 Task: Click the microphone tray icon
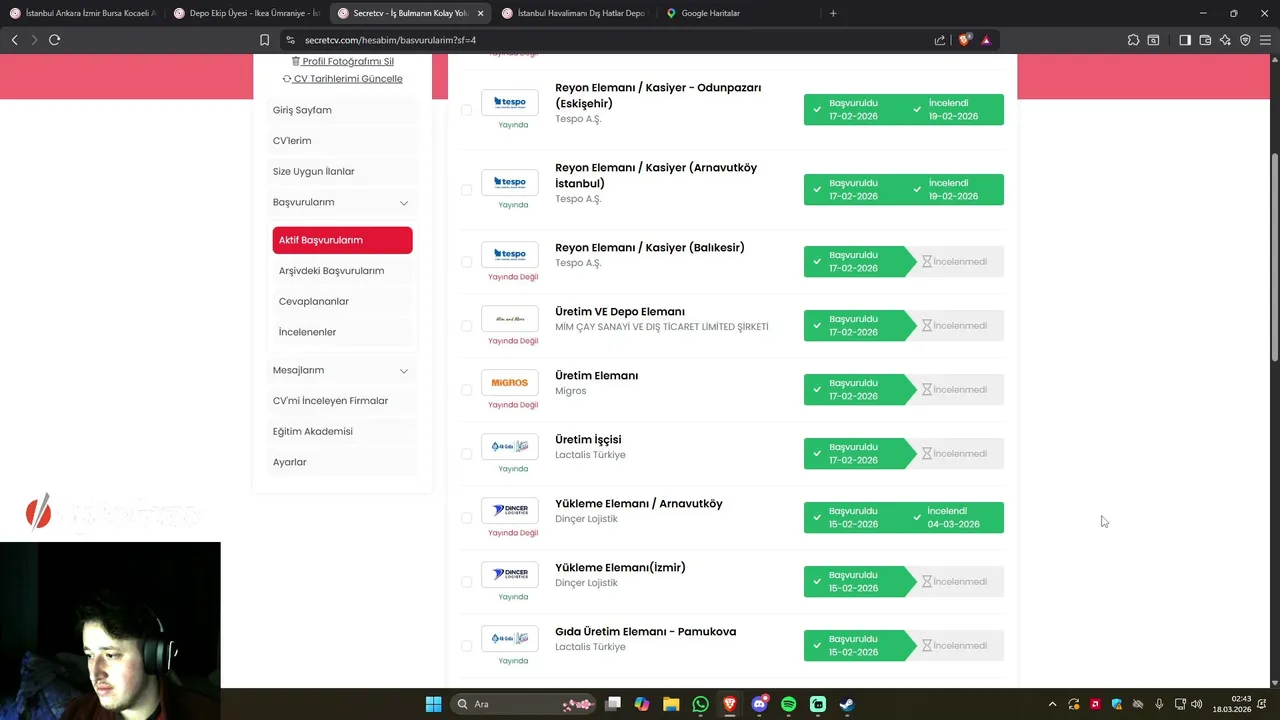pyautogui.click(x=1159, y=704)
